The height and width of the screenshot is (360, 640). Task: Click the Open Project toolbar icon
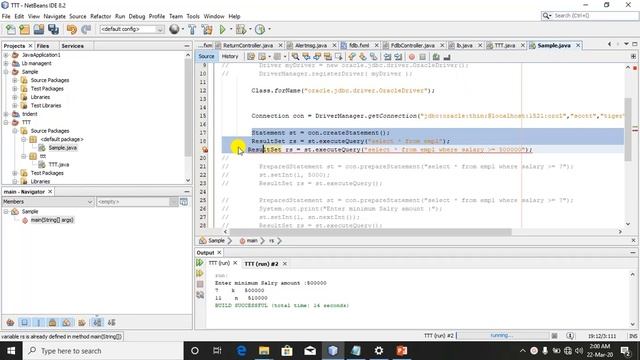click(39, 29)
